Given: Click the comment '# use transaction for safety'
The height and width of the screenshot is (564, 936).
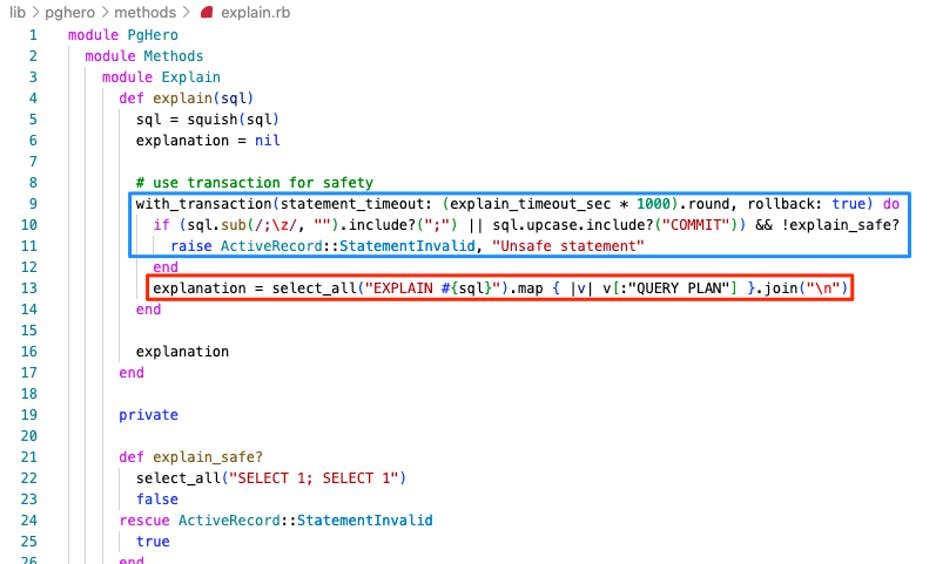Looking at the screenshot, I should pyautogui.click(x=254, y=183).
